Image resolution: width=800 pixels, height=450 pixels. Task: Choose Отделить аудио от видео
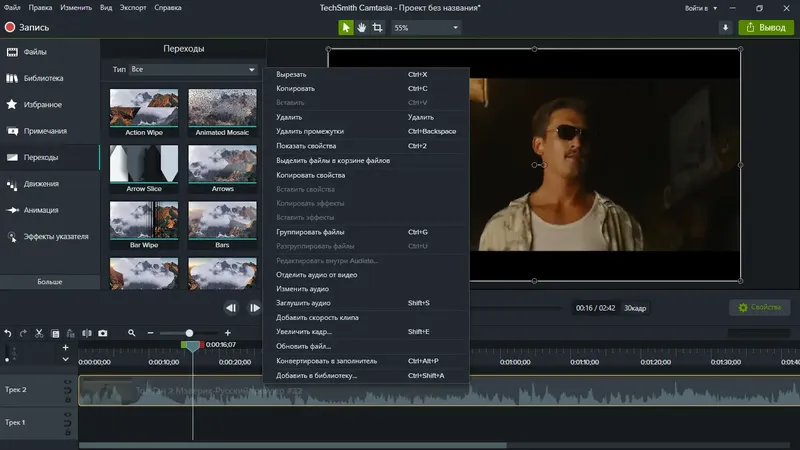(316, 274)
